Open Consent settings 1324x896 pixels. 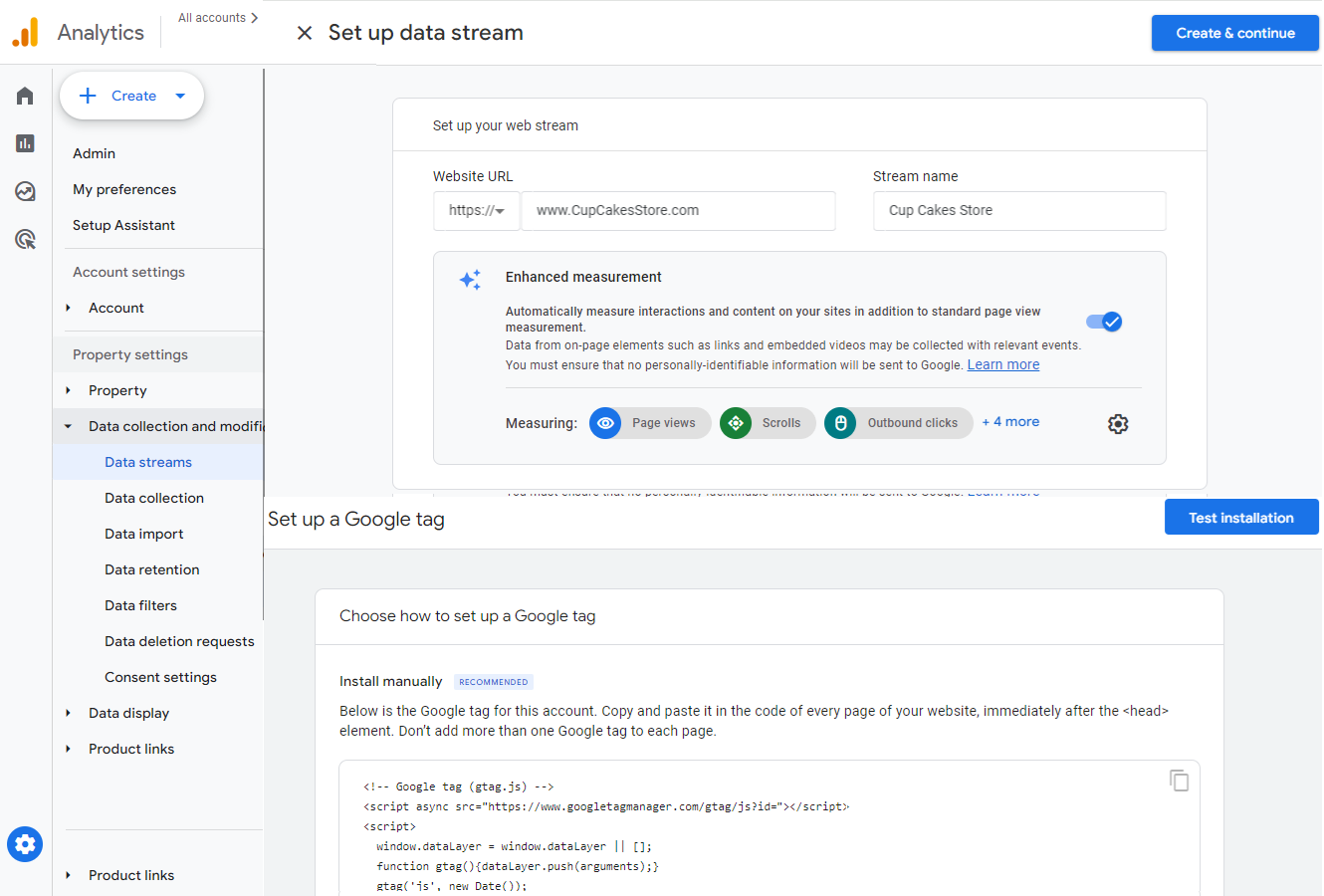point(160,677)
